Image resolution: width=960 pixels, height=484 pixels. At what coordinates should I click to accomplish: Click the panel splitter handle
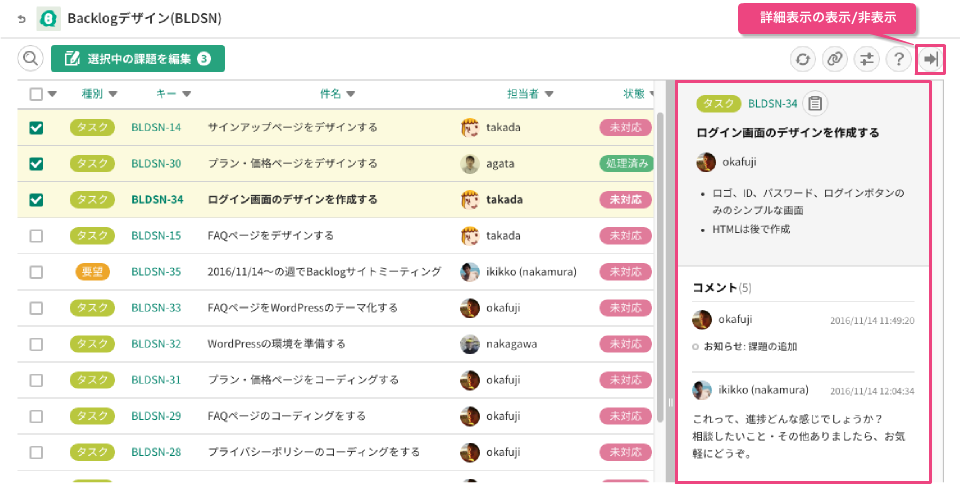[670, 402]
